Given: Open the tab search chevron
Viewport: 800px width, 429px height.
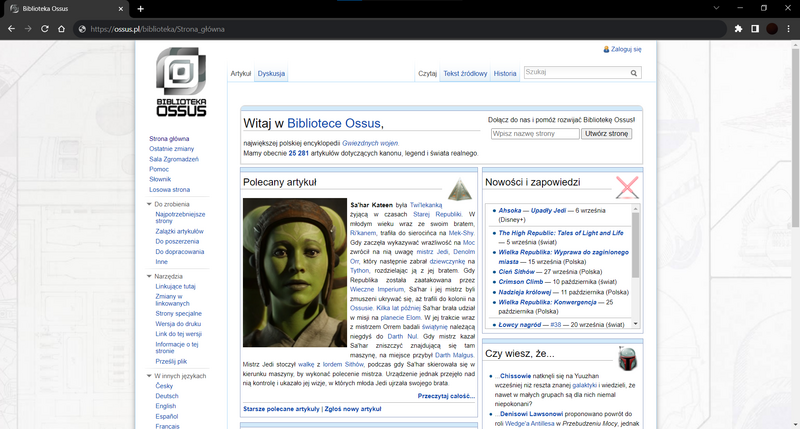Looking at the screenshot, I should tap(716, 8).
